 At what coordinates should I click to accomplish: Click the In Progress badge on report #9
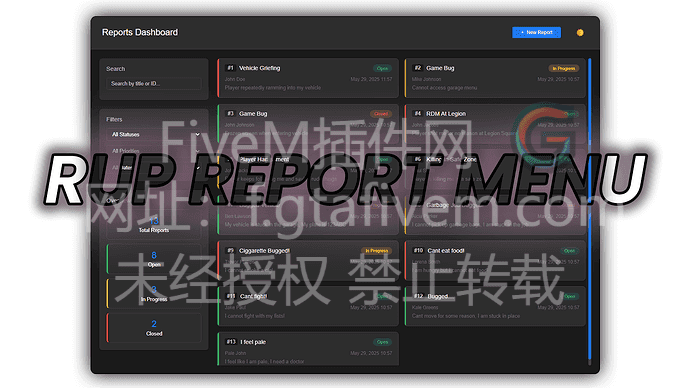377,251
